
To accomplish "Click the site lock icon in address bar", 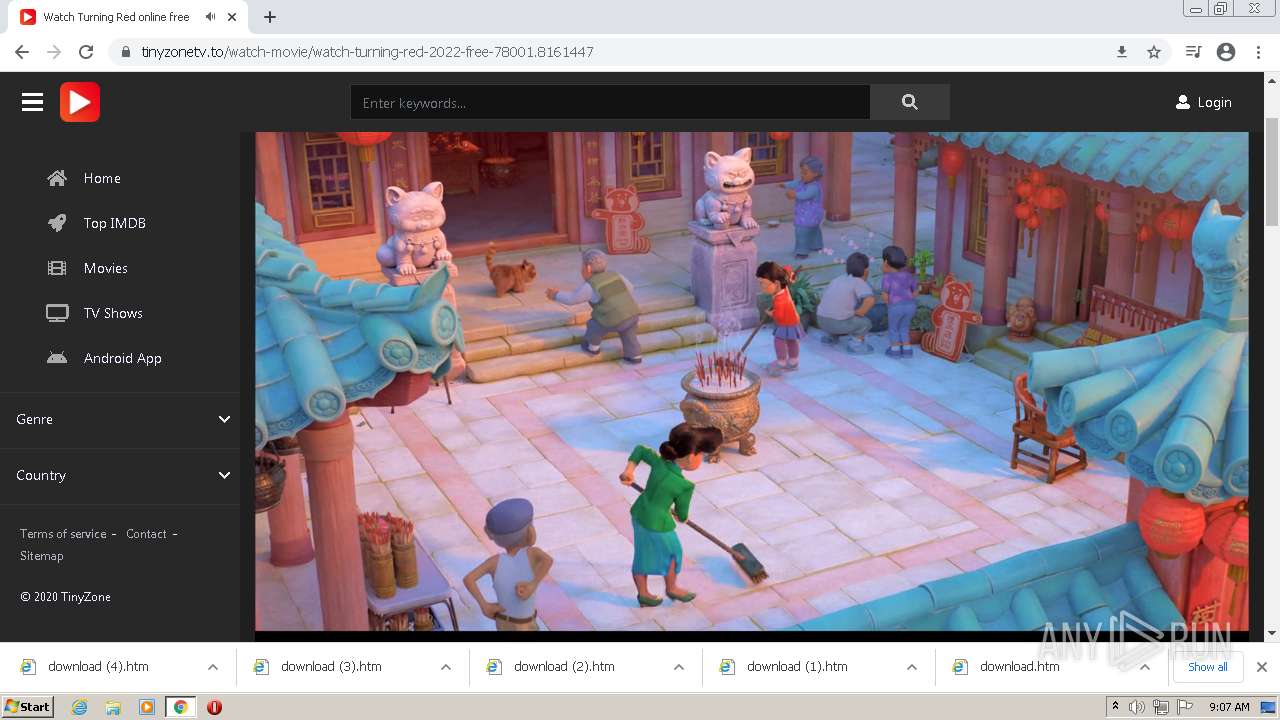I will coord(126,52).
